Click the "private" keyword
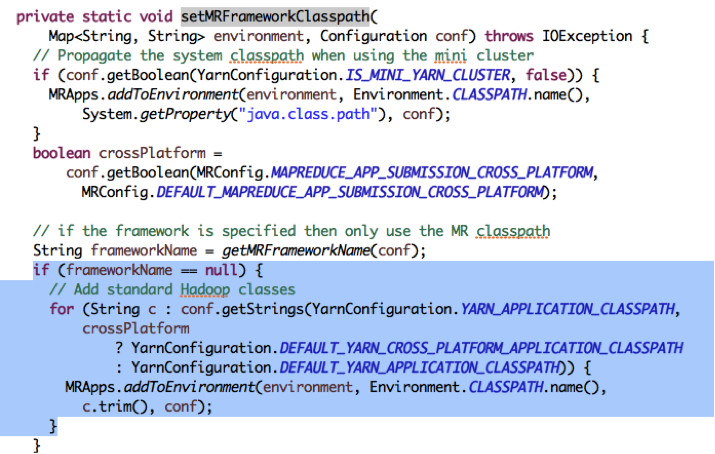 45,16
